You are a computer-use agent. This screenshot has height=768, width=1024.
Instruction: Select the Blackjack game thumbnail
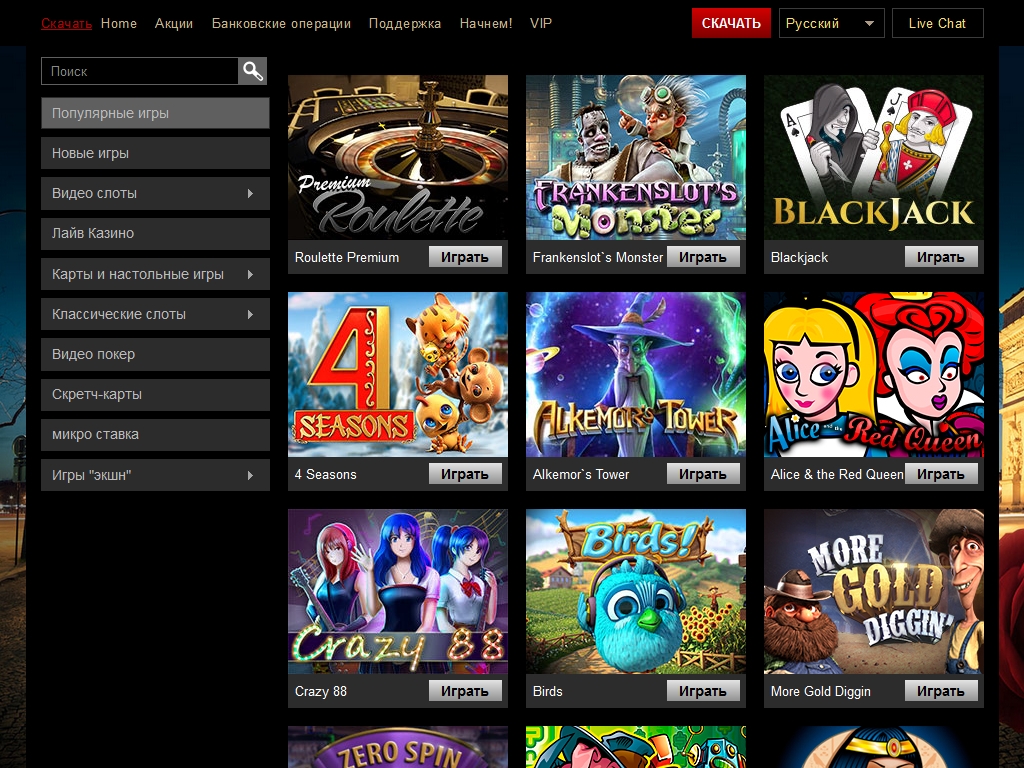[x=873, y=157]
